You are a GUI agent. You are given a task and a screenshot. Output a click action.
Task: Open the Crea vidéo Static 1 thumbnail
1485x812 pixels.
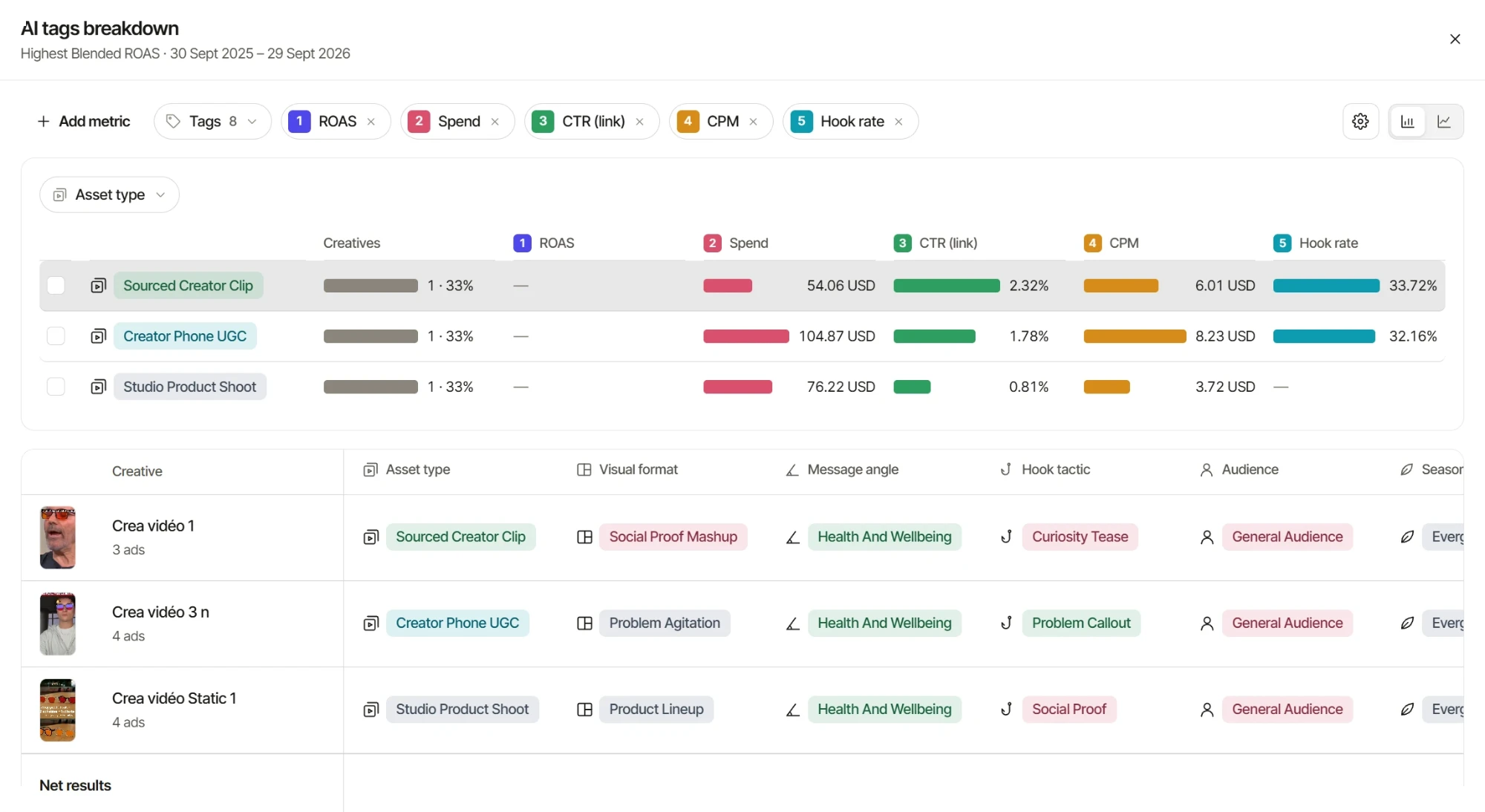point(58,710)
